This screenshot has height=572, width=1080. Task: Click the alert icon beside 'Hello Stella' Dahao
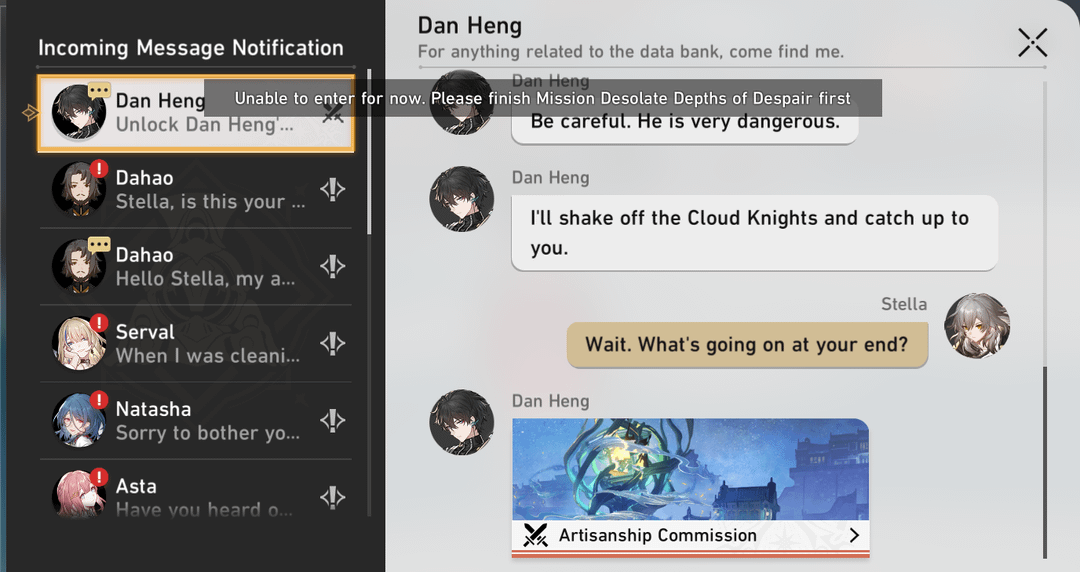pyautogui.click(x=333, y=266)
